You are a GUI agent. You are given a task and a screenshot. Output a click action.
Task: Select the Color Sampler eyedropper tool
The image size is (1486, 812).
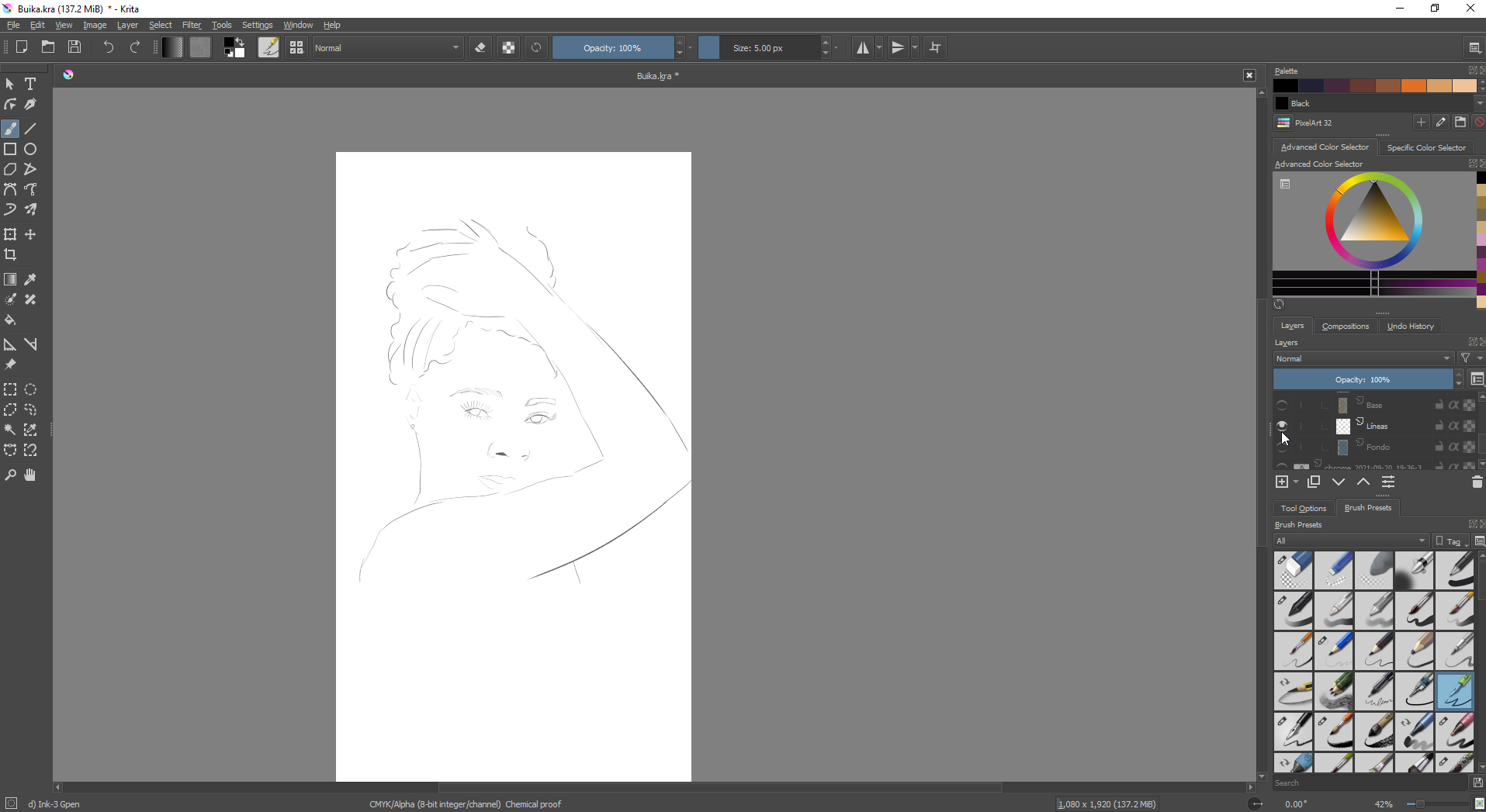[30, 279]
